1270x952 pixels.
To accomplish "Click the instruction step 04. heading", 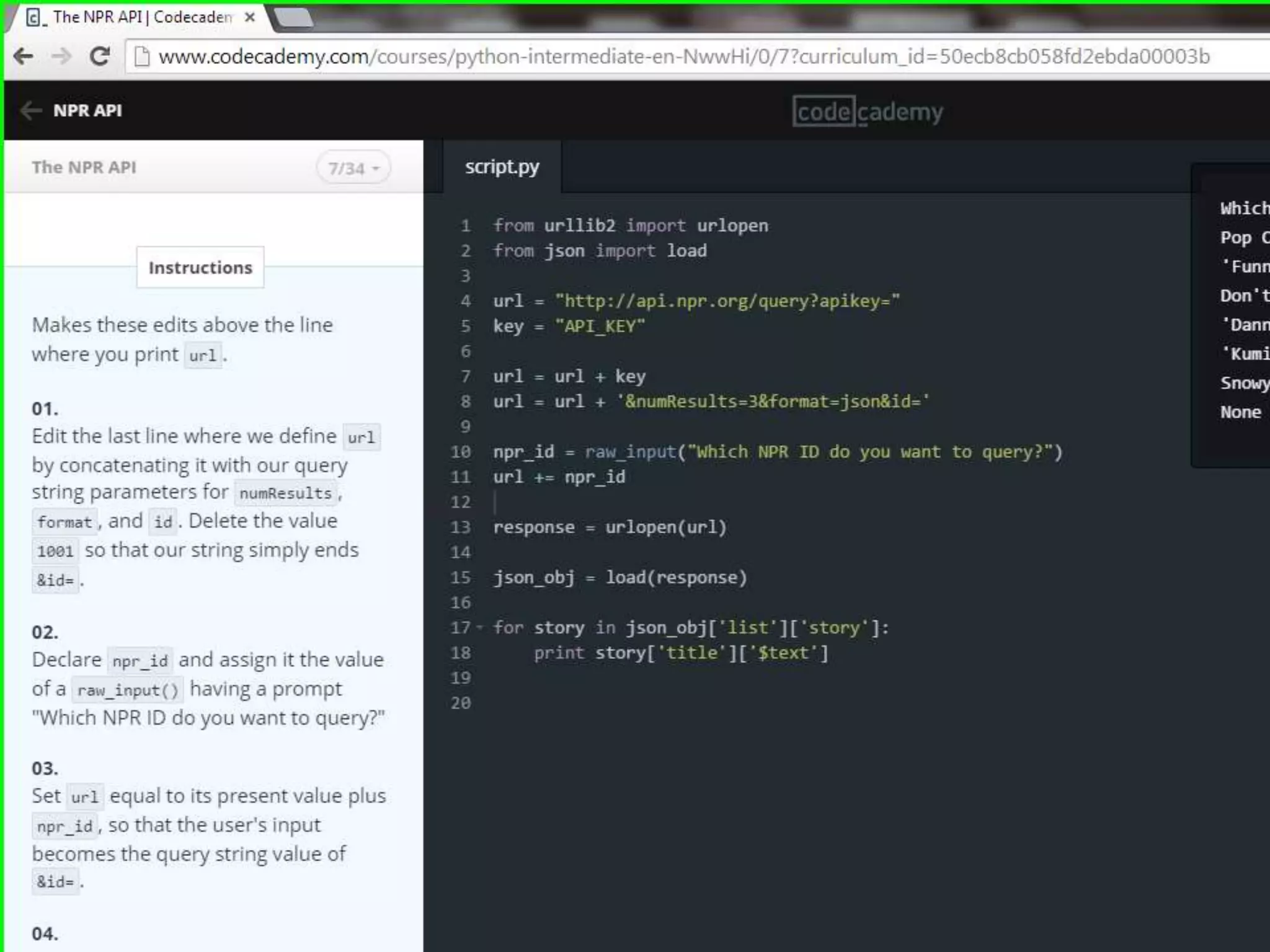I will (x=45, y=933).
